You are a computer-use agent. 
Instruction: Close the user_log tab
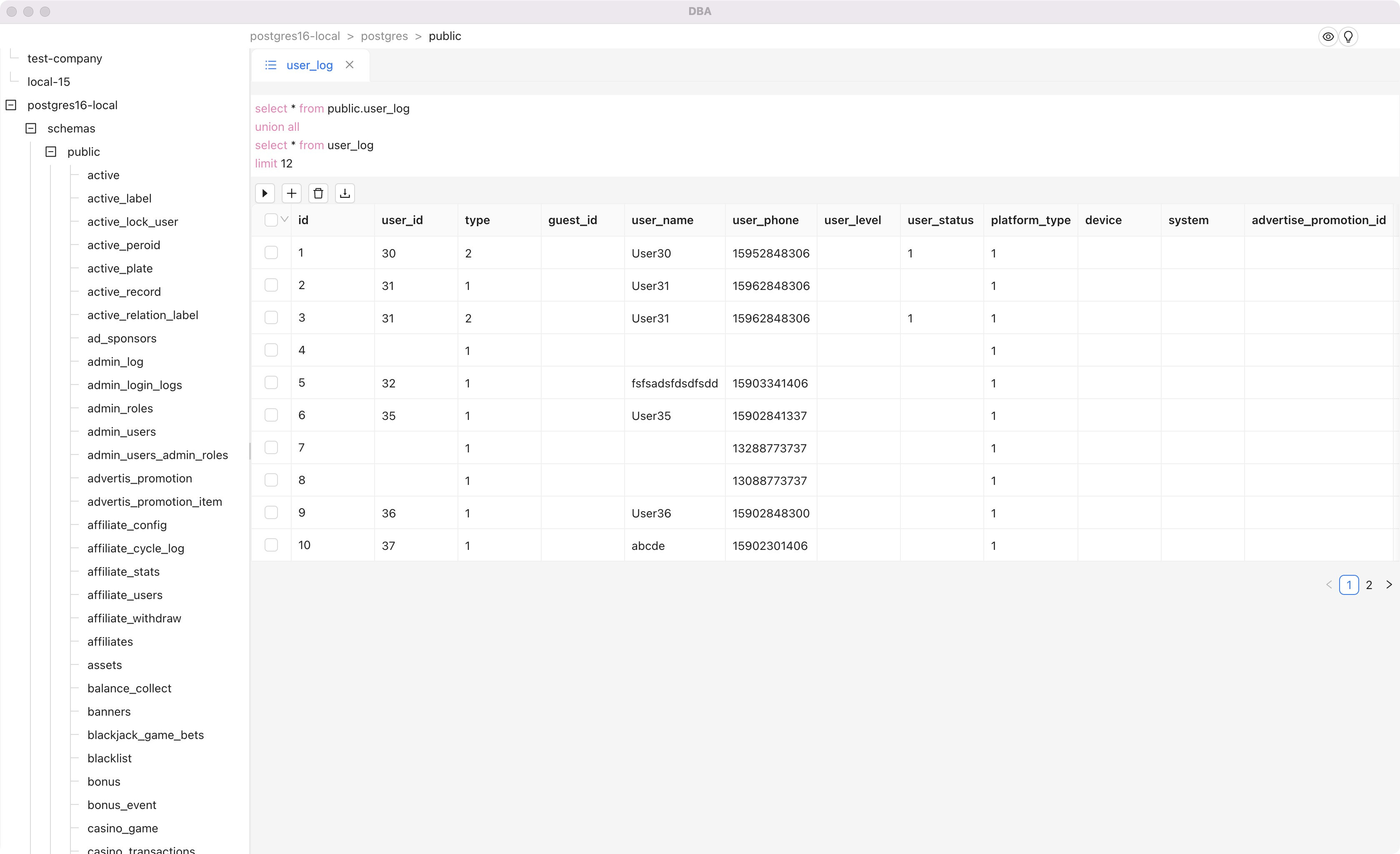tap(350, 65)
